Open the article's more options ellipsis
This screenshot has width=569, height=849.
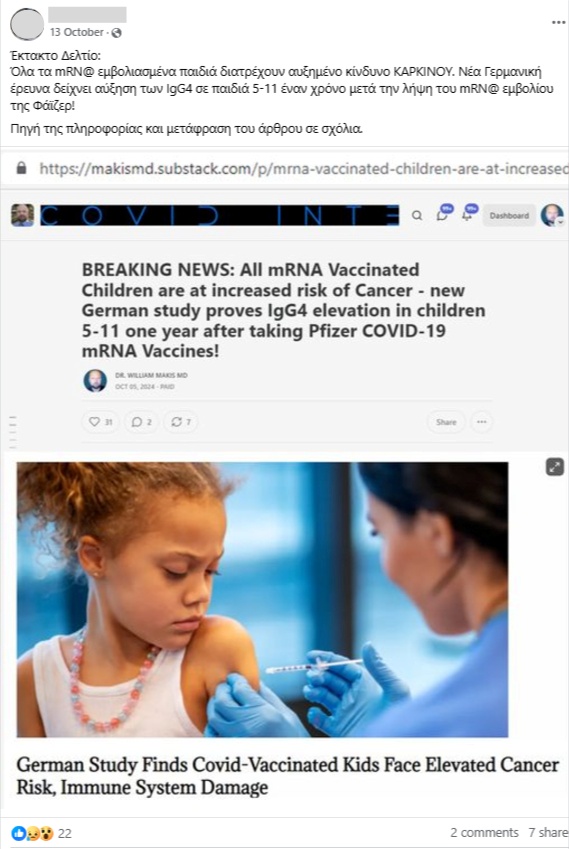point(482,422)
